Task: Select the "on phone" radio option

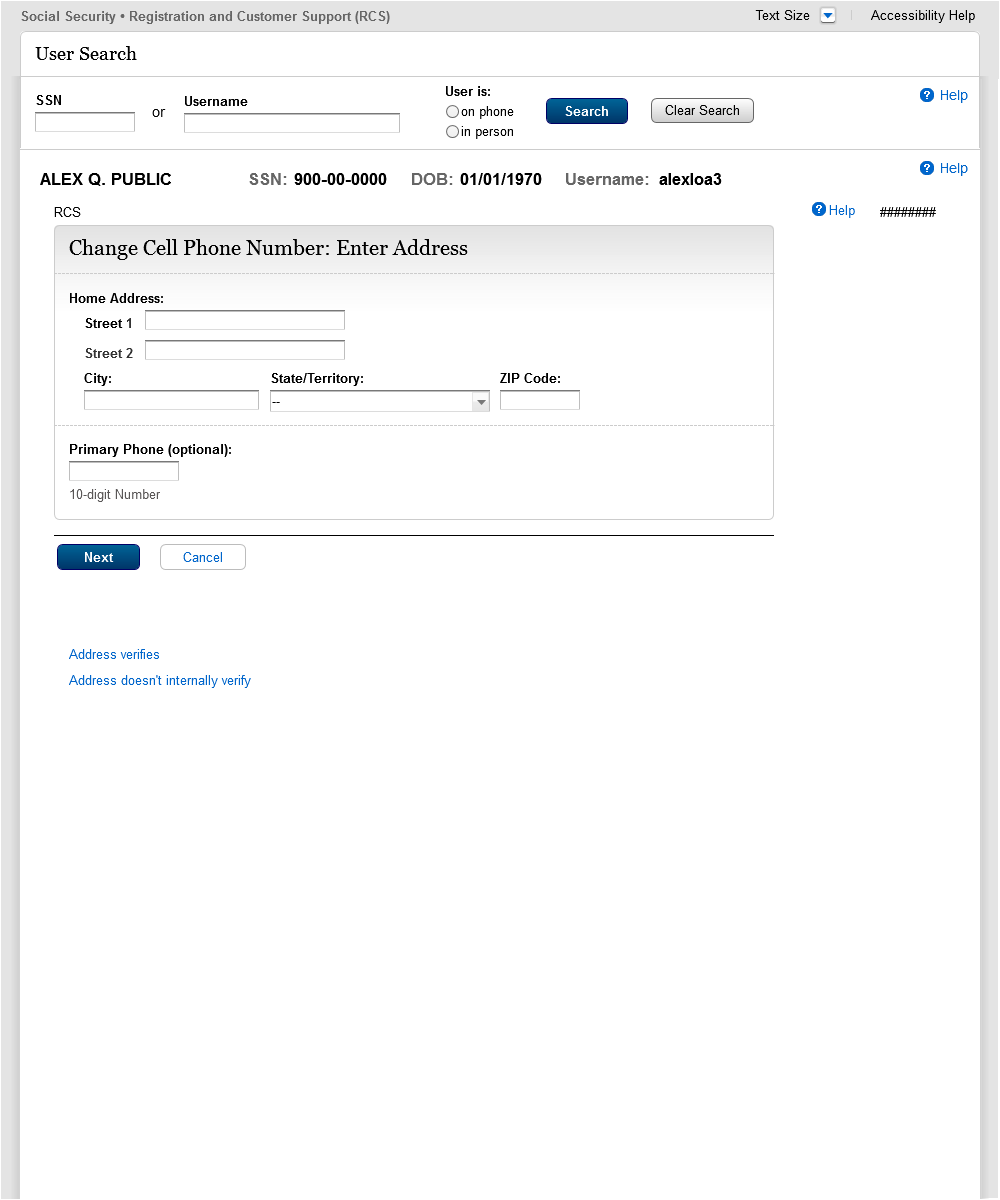Action: pos(452,112)
